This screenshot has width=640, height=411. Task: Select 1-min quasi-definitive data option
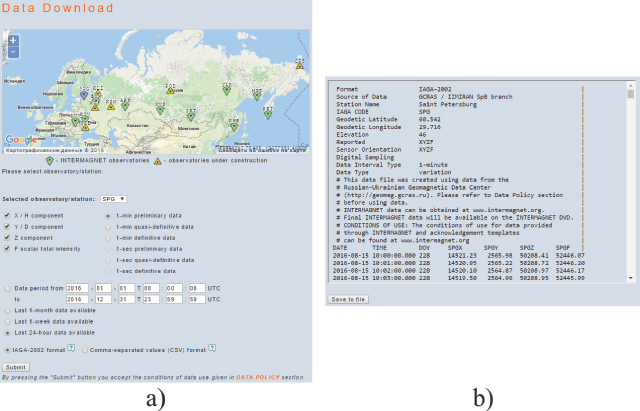point(107,227)
